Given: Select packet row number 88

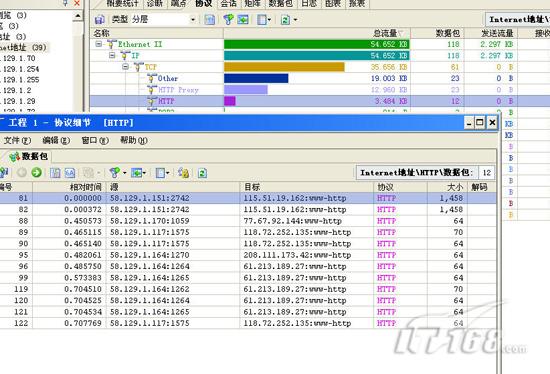Looking at the screenshot, I should click(x=248, y=221).
